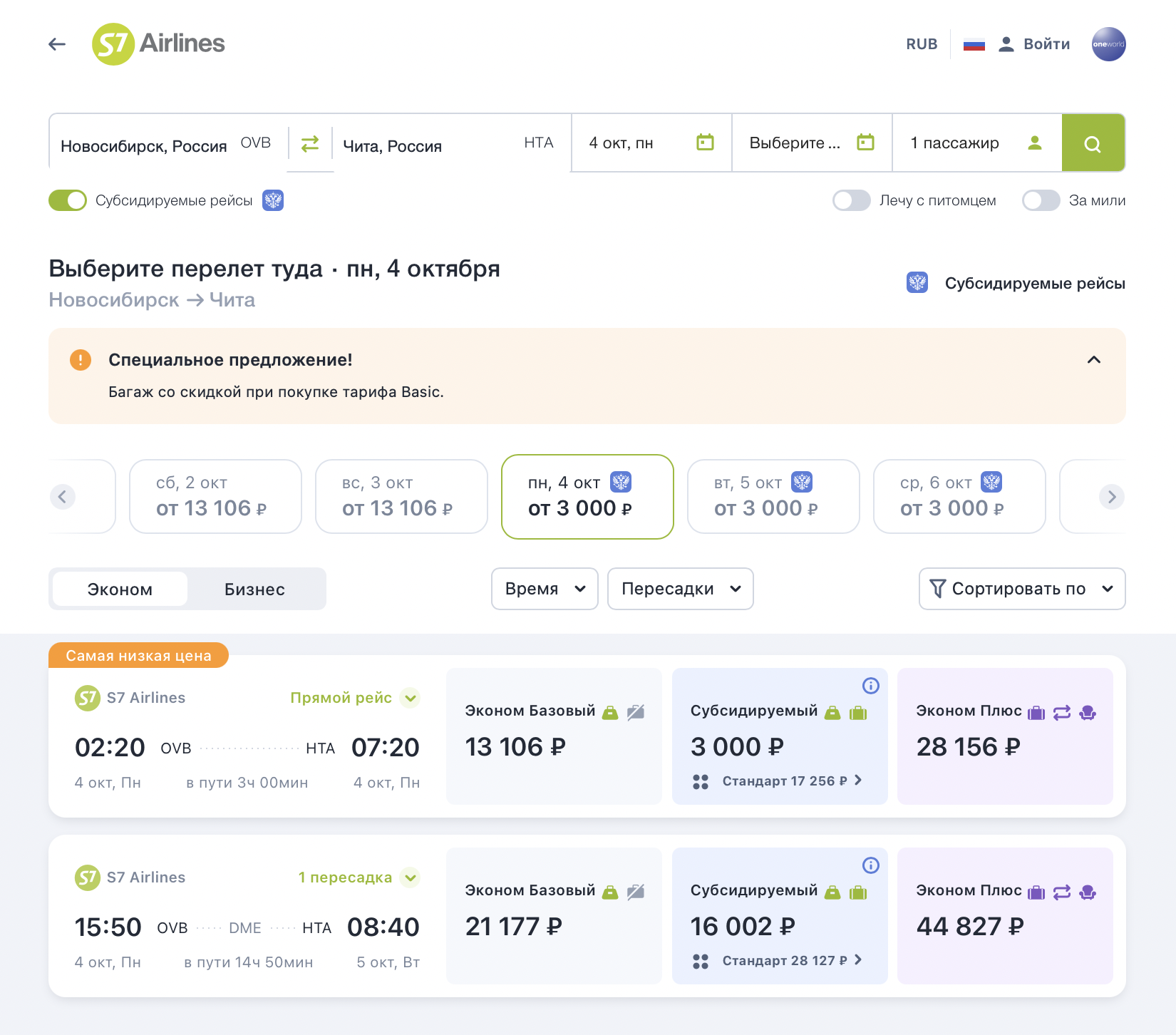
Task: Open the S7 Airlines logo homepage
Action: click(x=158, y=44)
